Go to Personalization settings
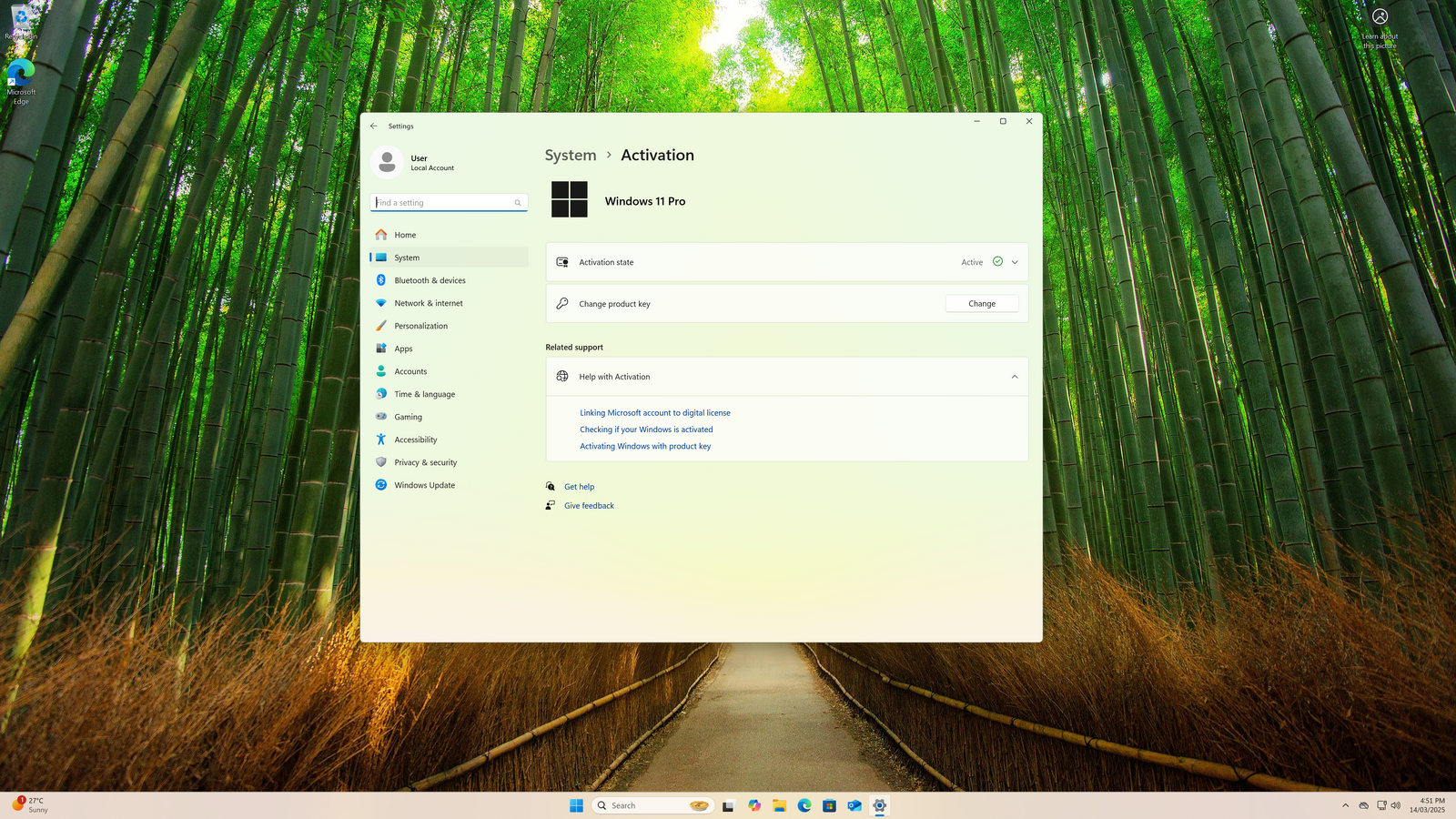This screenshot has width=1456, height=819. click(x=420, y=326)
